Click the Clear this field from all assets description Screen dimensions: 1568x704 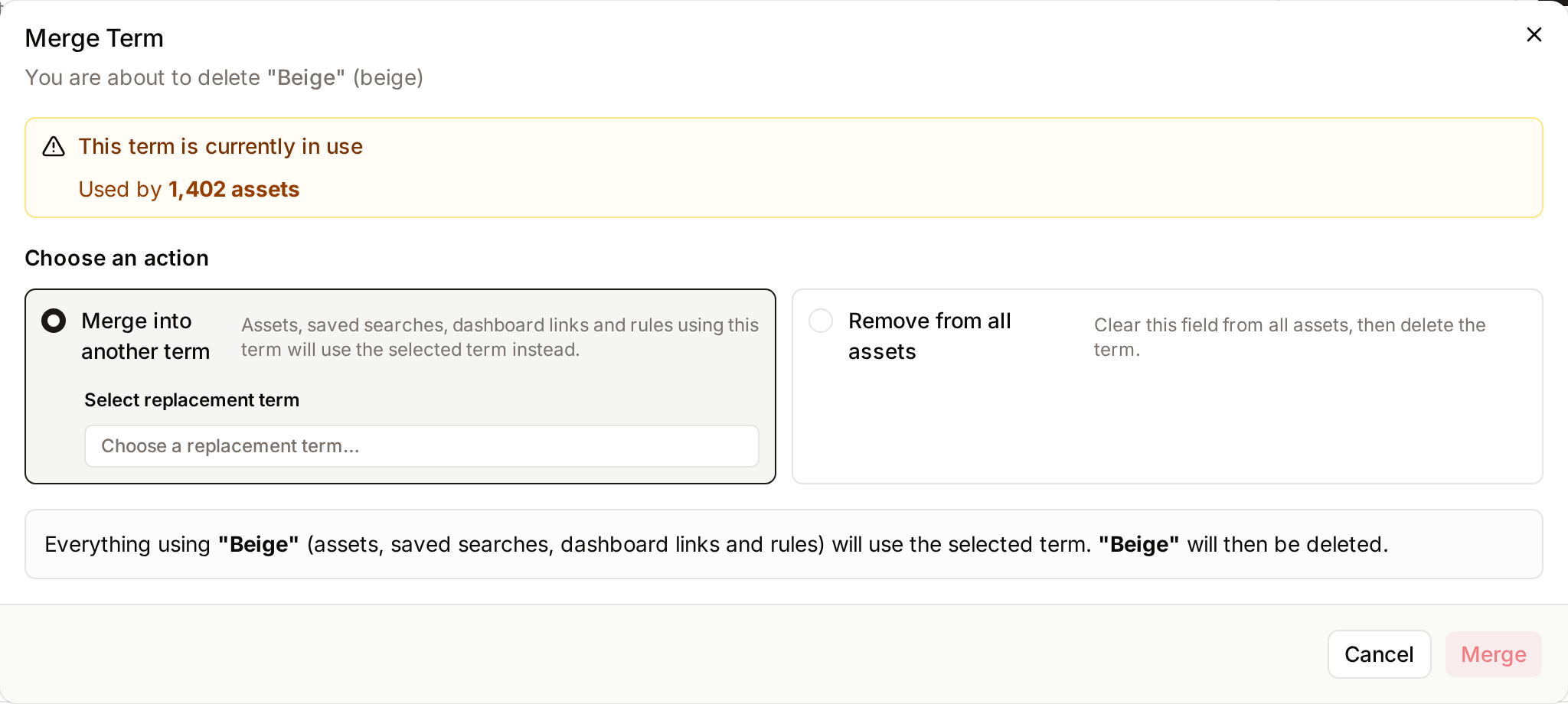pos(1289,337)
